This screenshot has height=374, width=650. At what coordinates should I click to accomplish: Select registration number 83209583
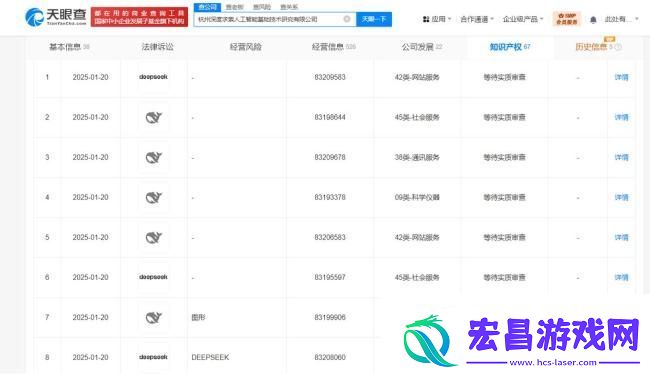point(330,77)
